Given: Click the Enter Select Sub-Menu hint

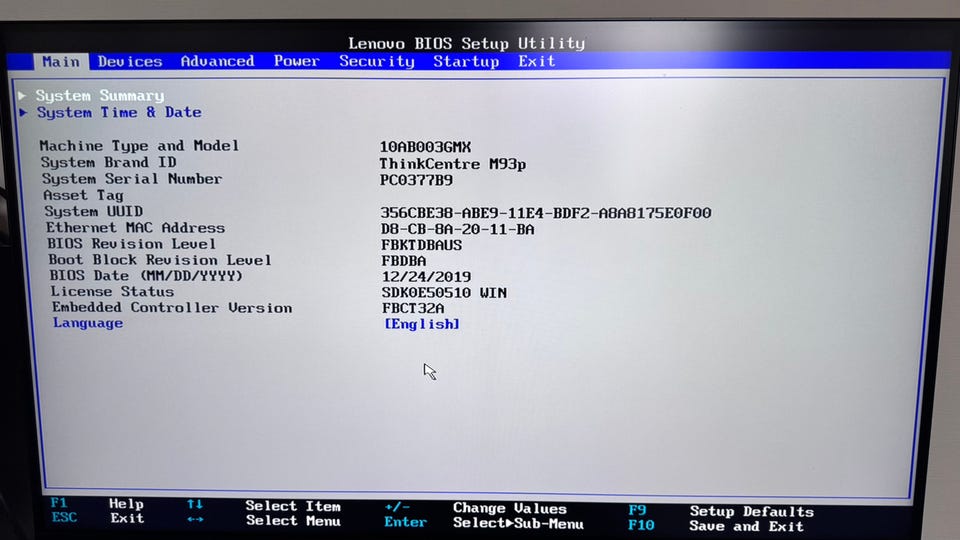Looking at the screenshot, I should (x=484, y=523).
